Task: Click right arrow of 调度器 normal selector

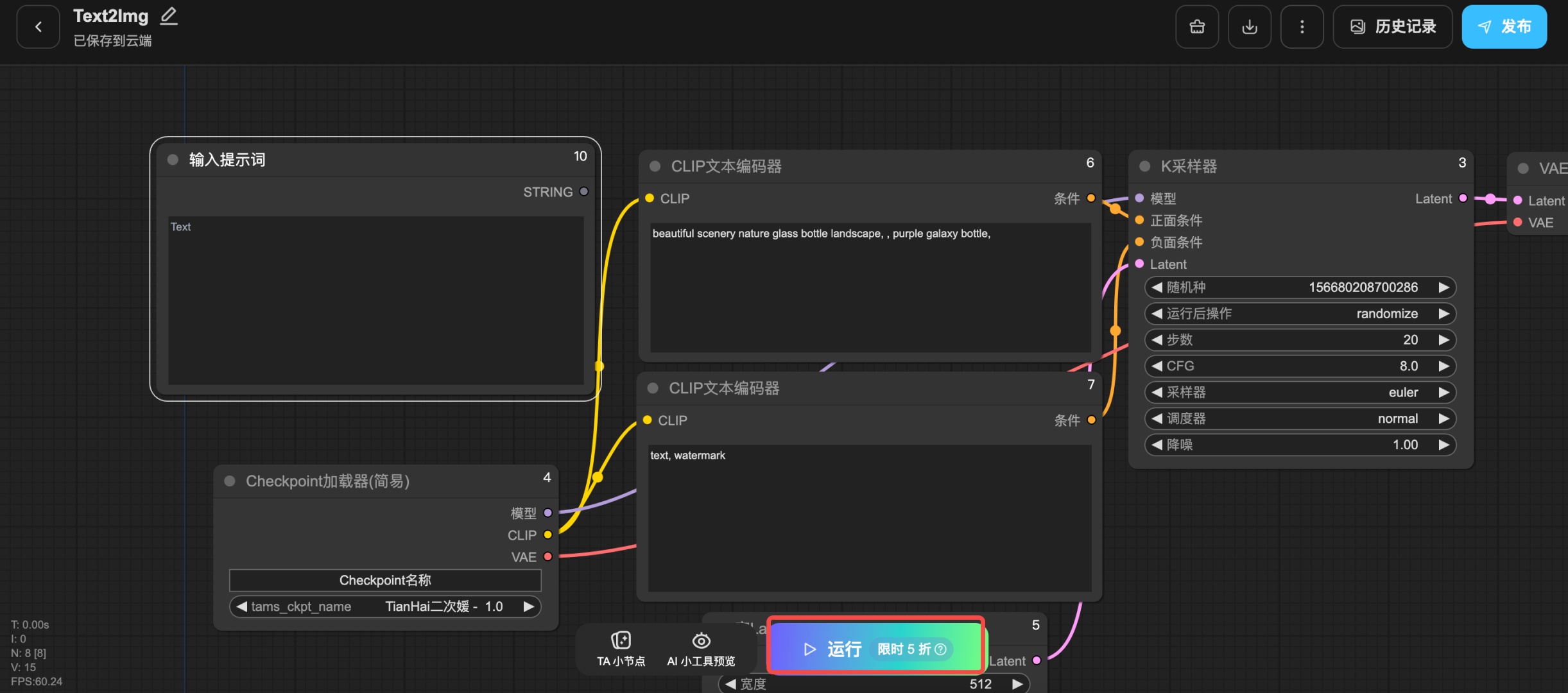Action: click(x=1444, y=418)
